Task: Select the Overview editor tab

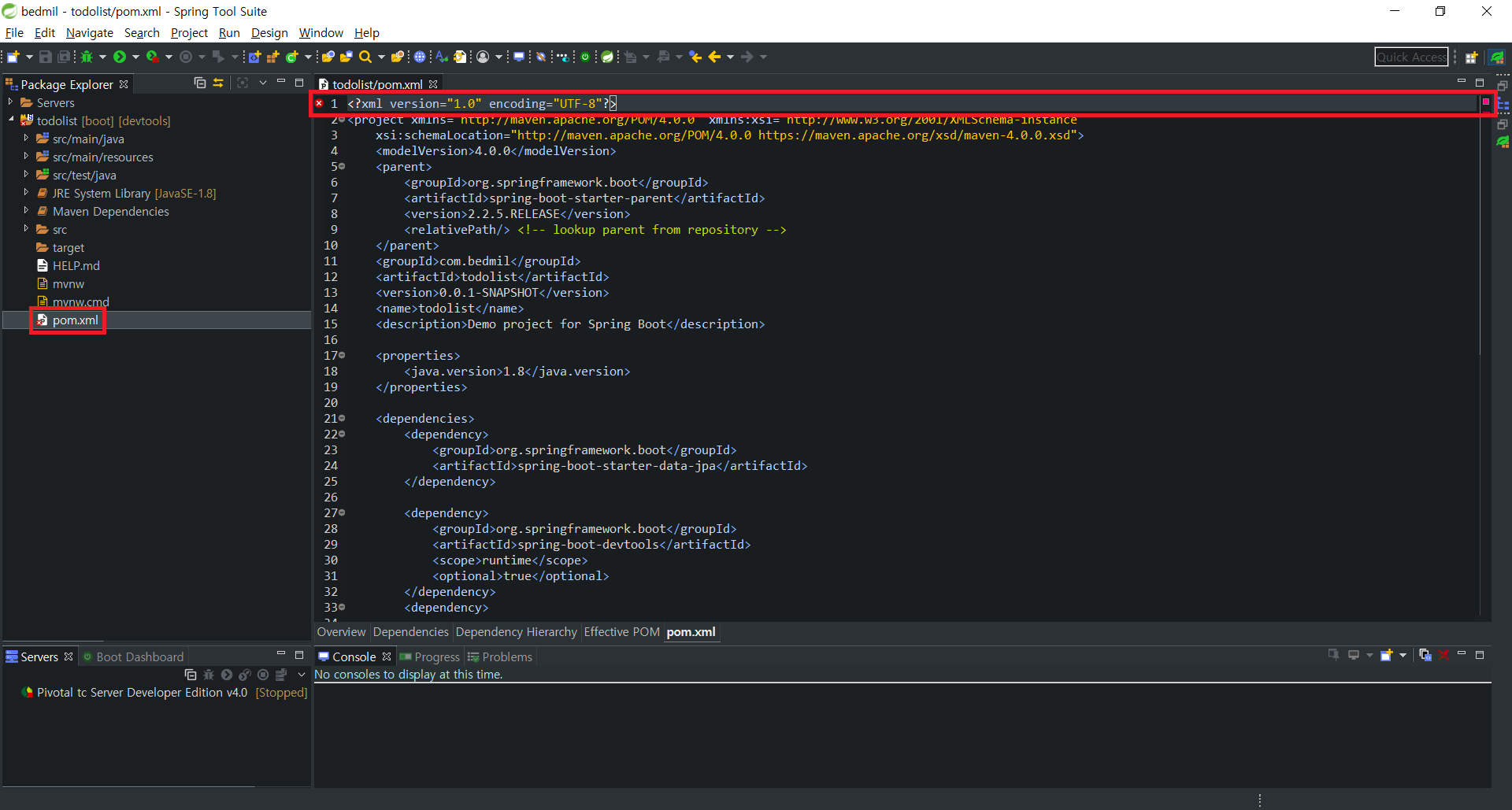Action: pos(341,632)
